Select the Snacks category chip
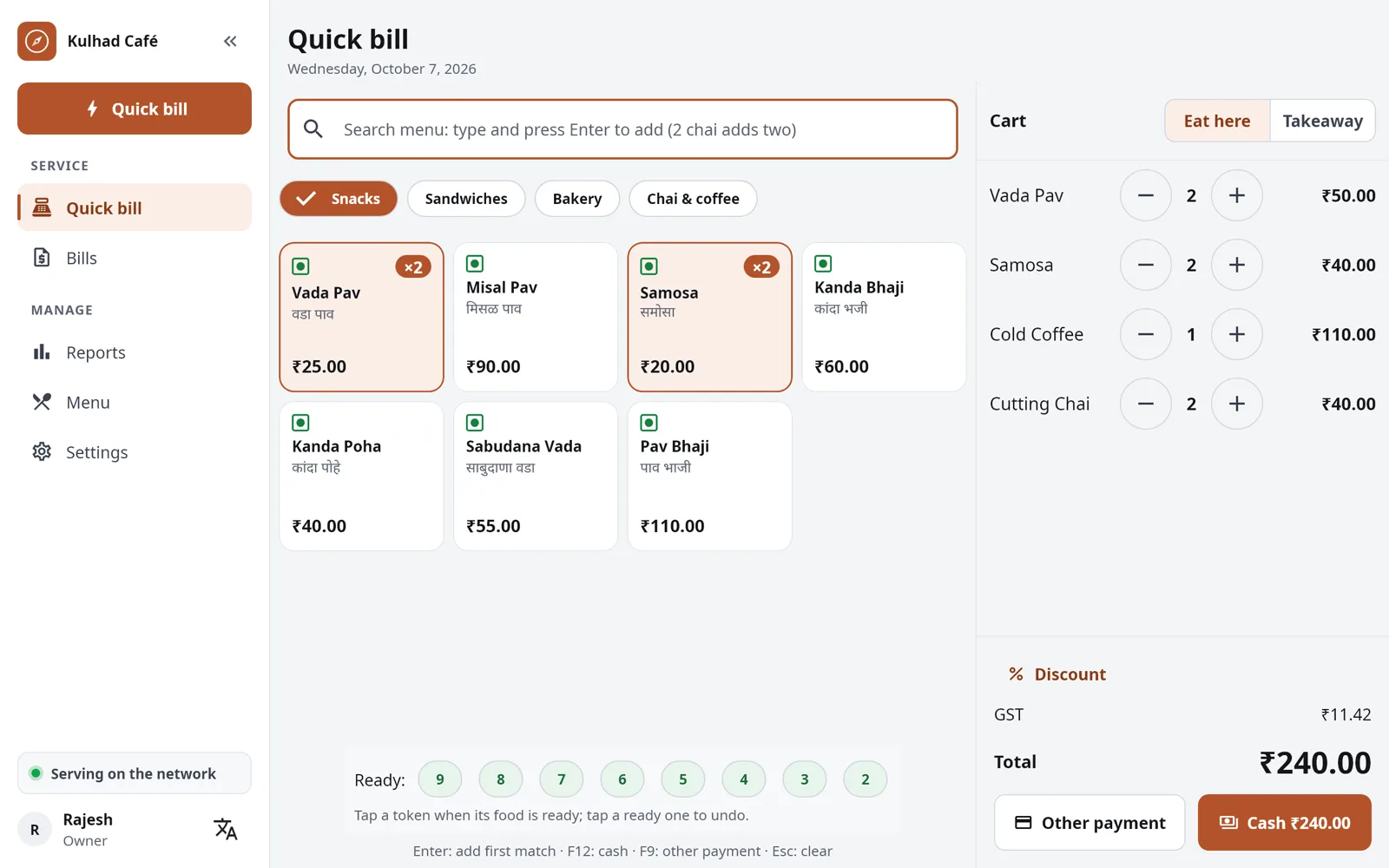The image size is (1389, 868). pos(339,199)
